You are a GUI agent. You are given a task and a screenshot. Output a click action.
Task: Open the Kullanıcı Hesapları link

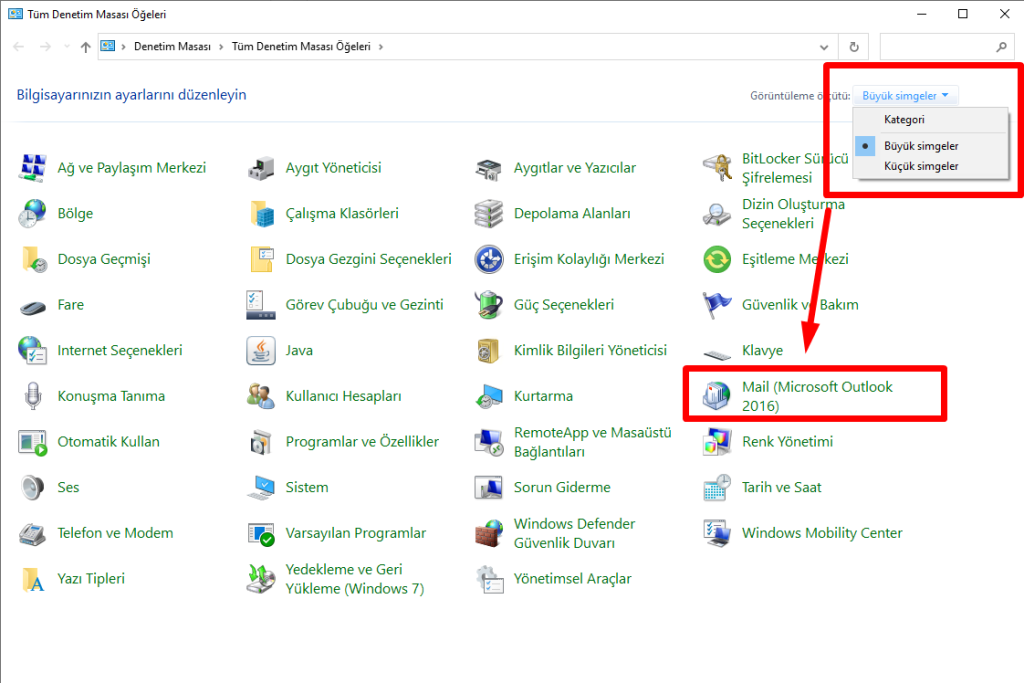[x=343, y=396]
